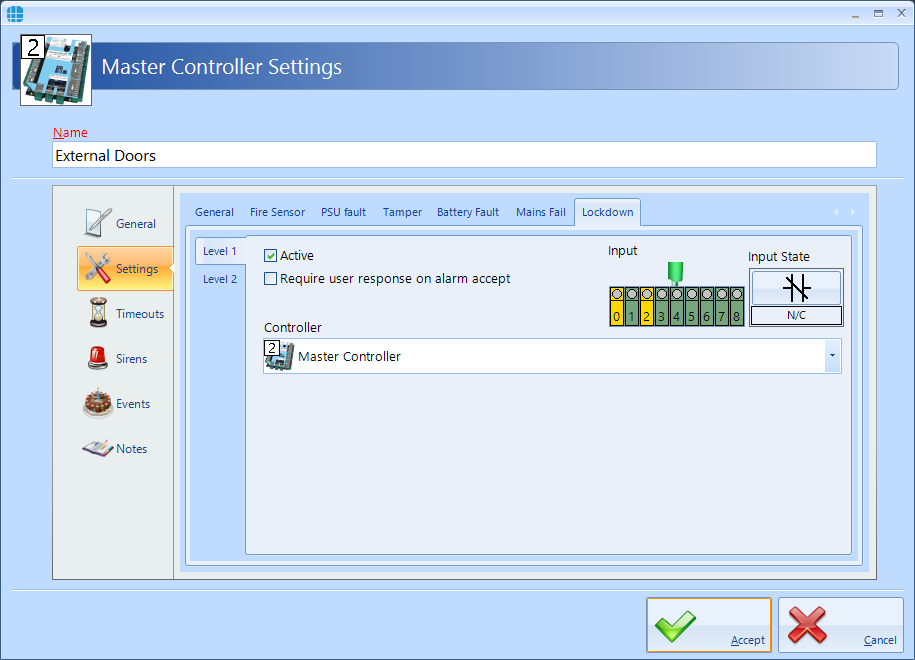Switch to the Level 2 vertical tab
This screenshot has width=915, height=660.
point(220,280)
